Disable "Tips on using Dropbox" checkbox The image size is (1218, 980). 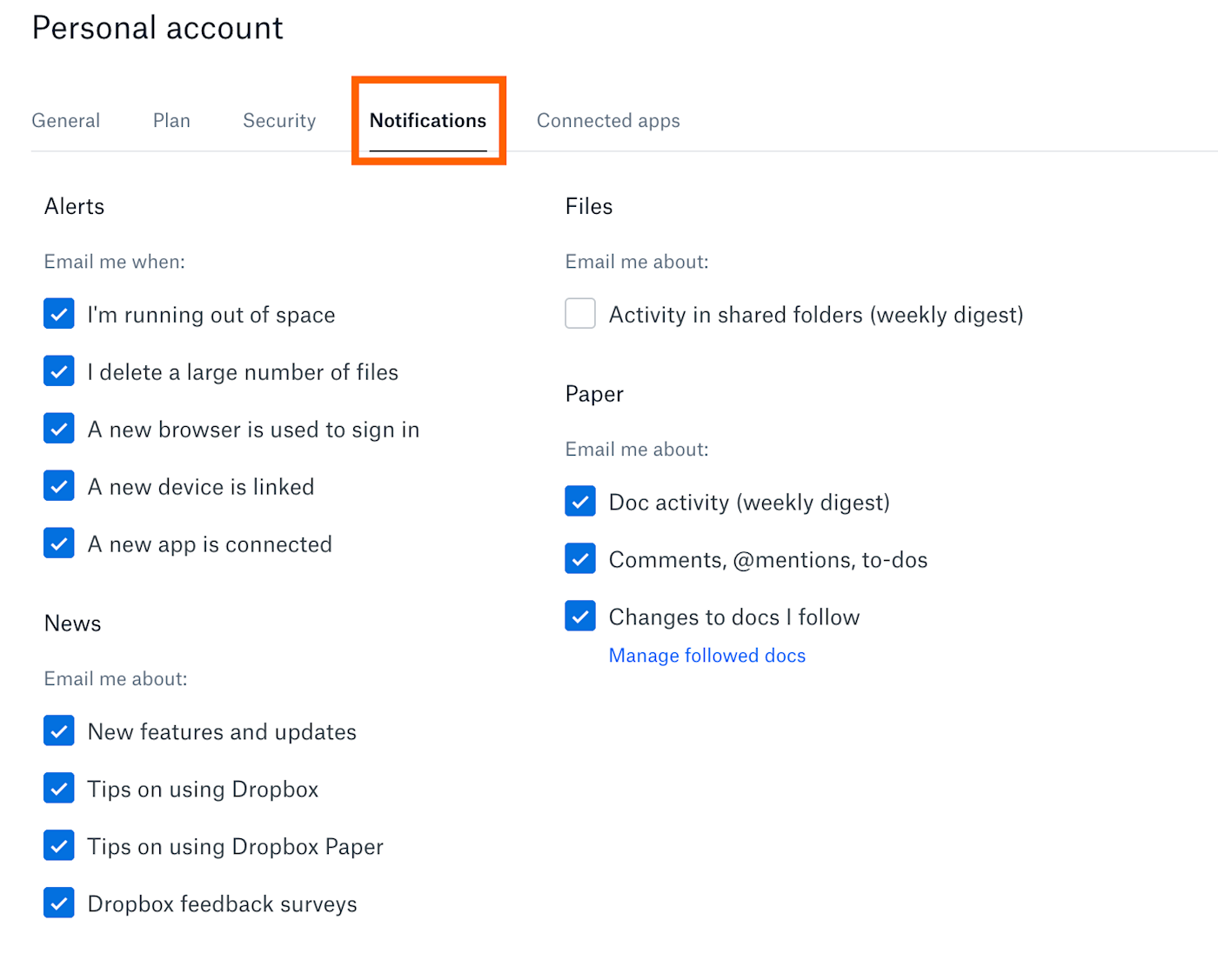point(59,788)
